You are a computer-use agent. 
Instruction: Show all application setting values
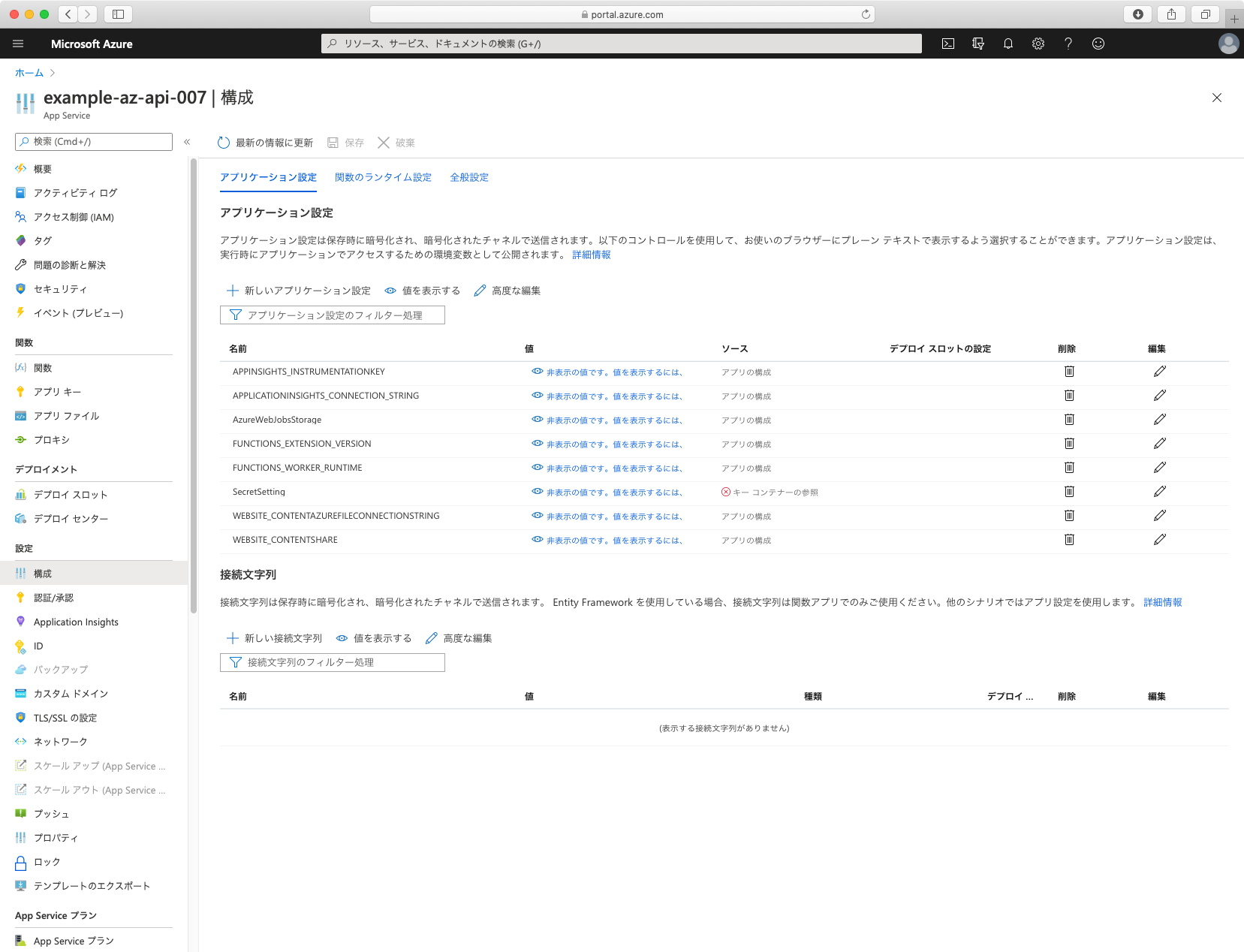pos(423,291)
